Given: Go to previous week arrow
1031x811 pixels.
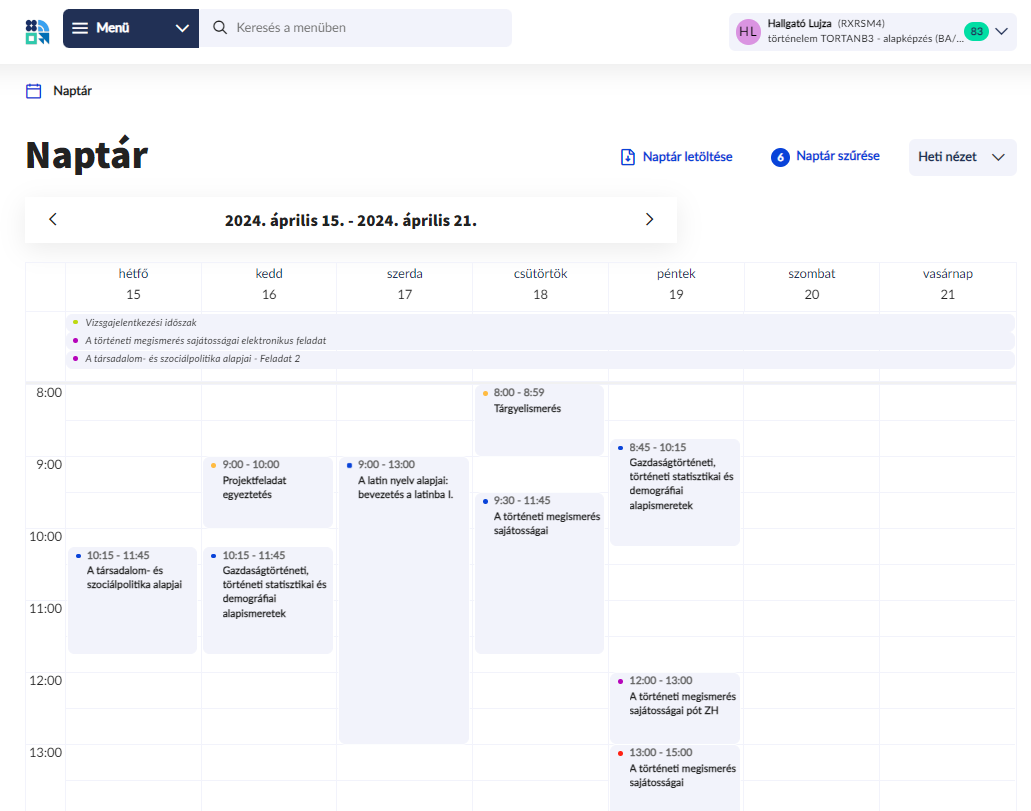Looking at the screenshot, I should click(53, 220).
